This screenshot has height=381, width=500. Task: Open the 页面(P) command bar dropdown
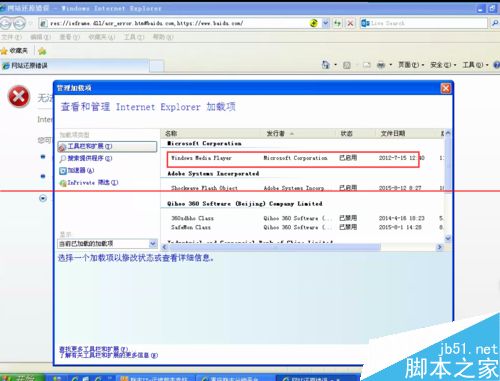click(x=411, y=65)
